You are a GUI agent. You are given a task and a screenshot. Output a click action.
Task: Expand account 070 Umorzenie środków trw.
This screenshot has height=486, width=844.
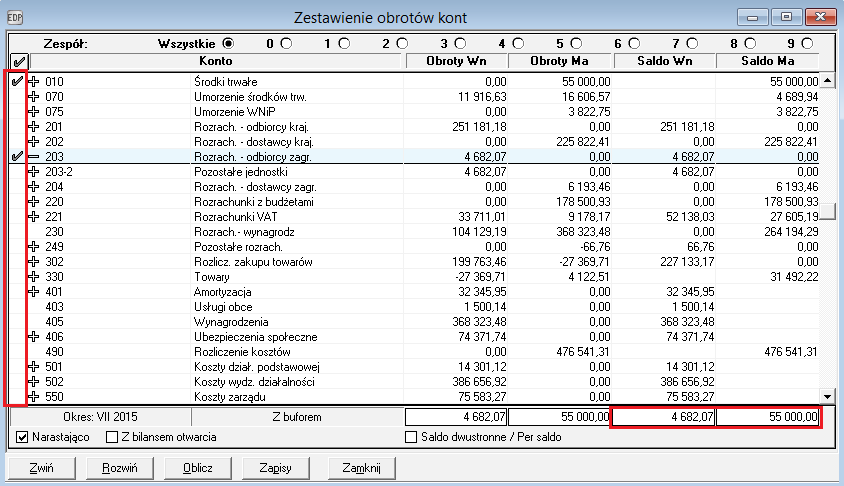tap(33, 97)
